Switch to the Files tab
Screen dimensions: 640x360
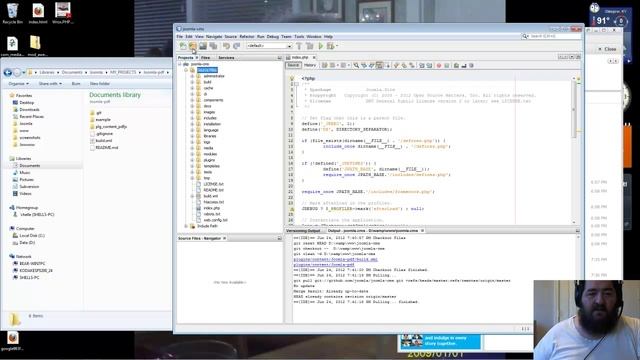pos(206,58)
